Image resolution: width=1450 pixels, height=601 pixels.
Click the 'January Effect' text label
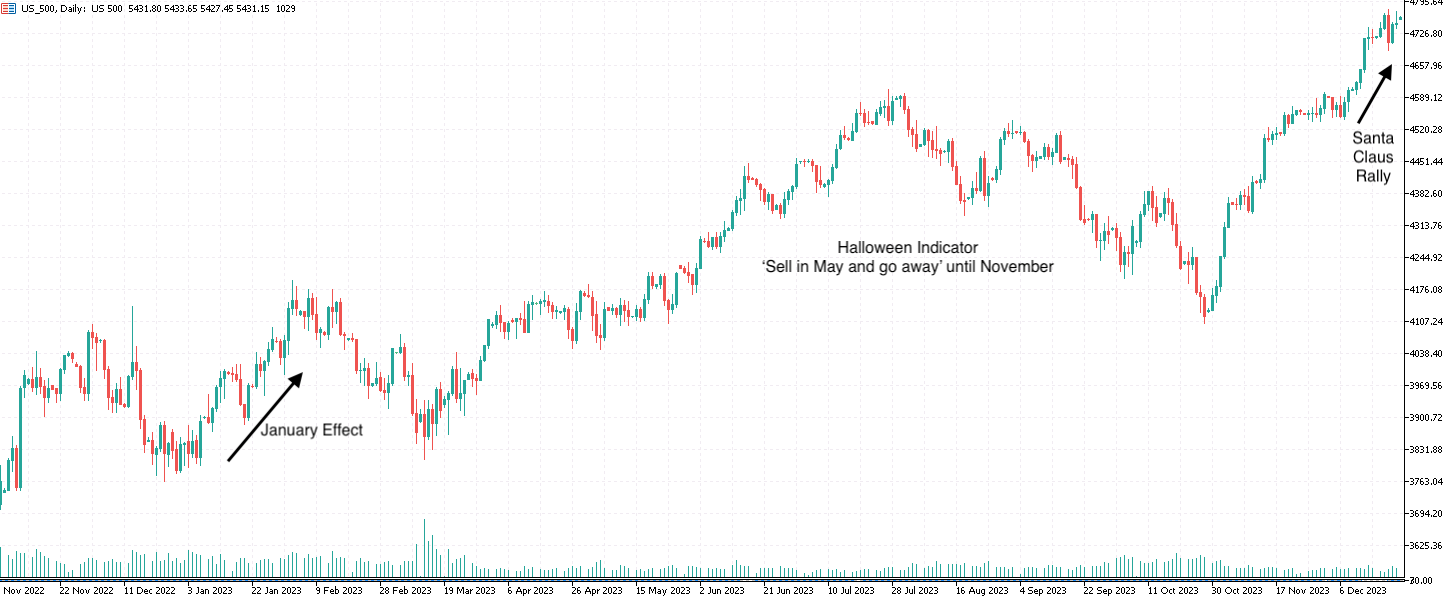pyautogui.click(x=313, y=431)
